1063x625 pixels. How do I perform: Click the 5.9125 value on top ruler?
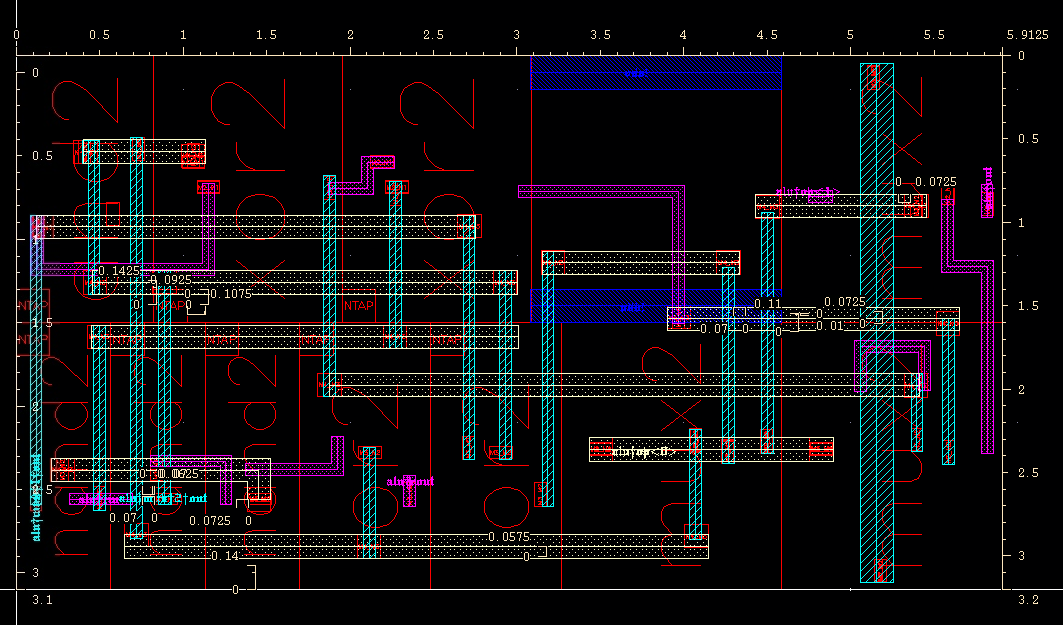(1027, 35)
